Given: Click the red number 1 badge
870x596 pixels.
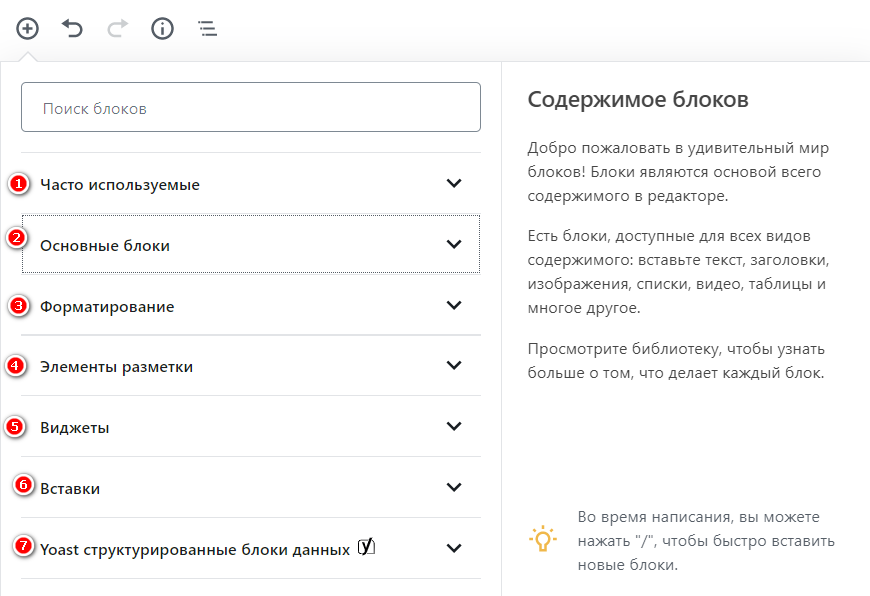Looking at the screenshot, I should (18, 184).
